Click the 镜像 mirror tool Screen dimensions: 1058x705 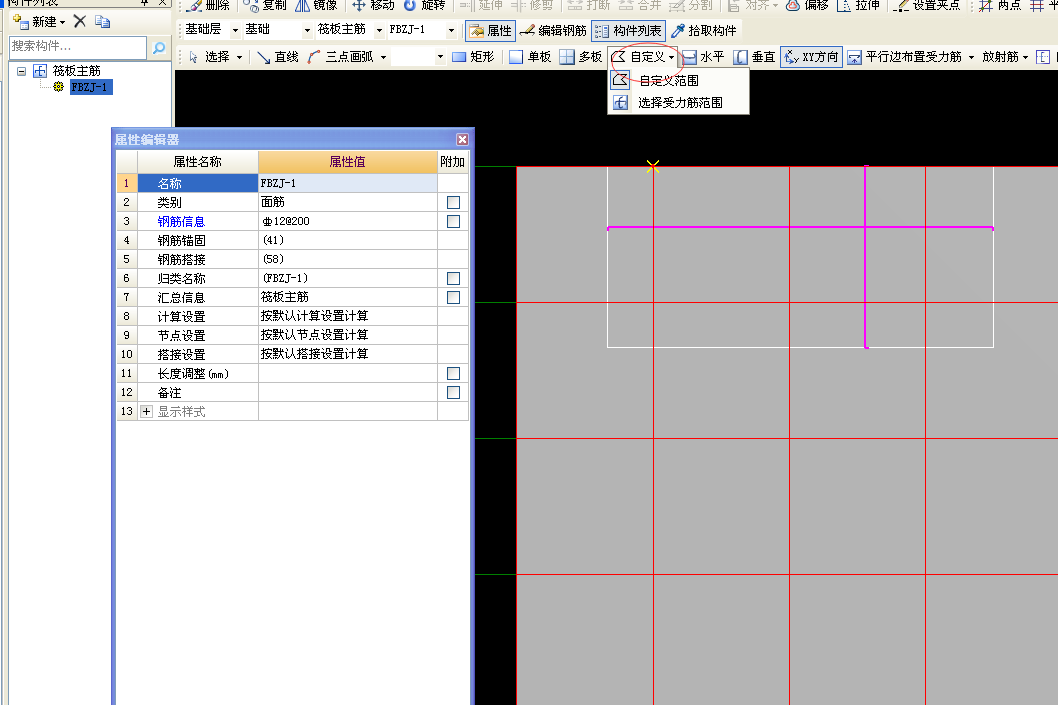coord(316,5)
